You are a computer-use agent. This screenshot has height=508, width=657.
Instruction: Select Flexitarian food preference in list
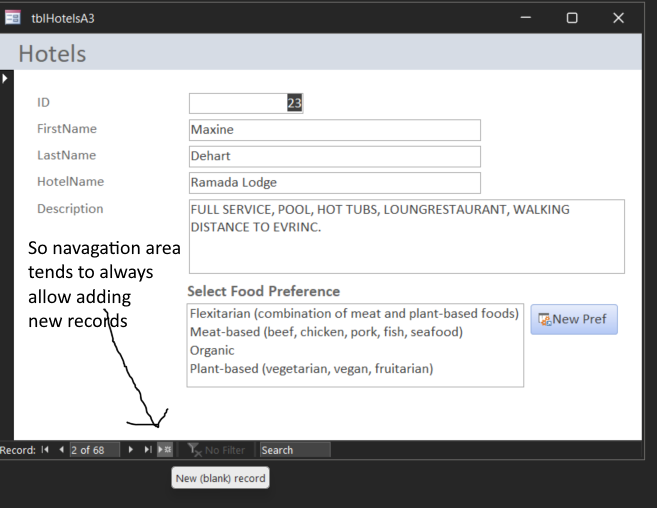pos(354,314)
